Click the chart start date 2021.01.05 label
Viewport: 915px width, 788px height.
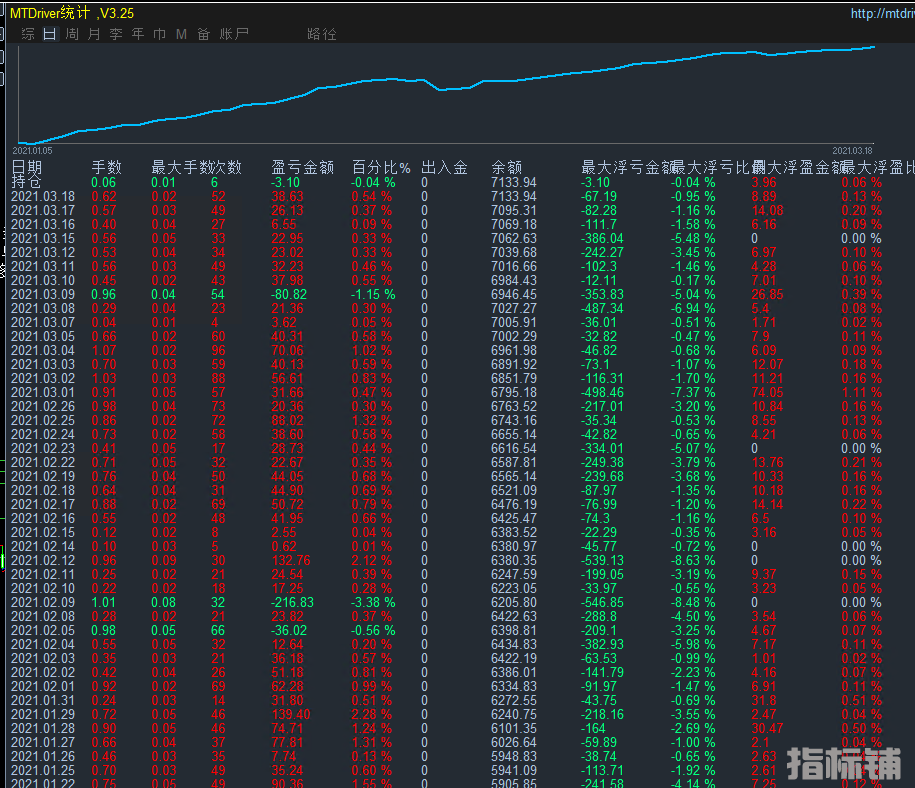[32, 151]
